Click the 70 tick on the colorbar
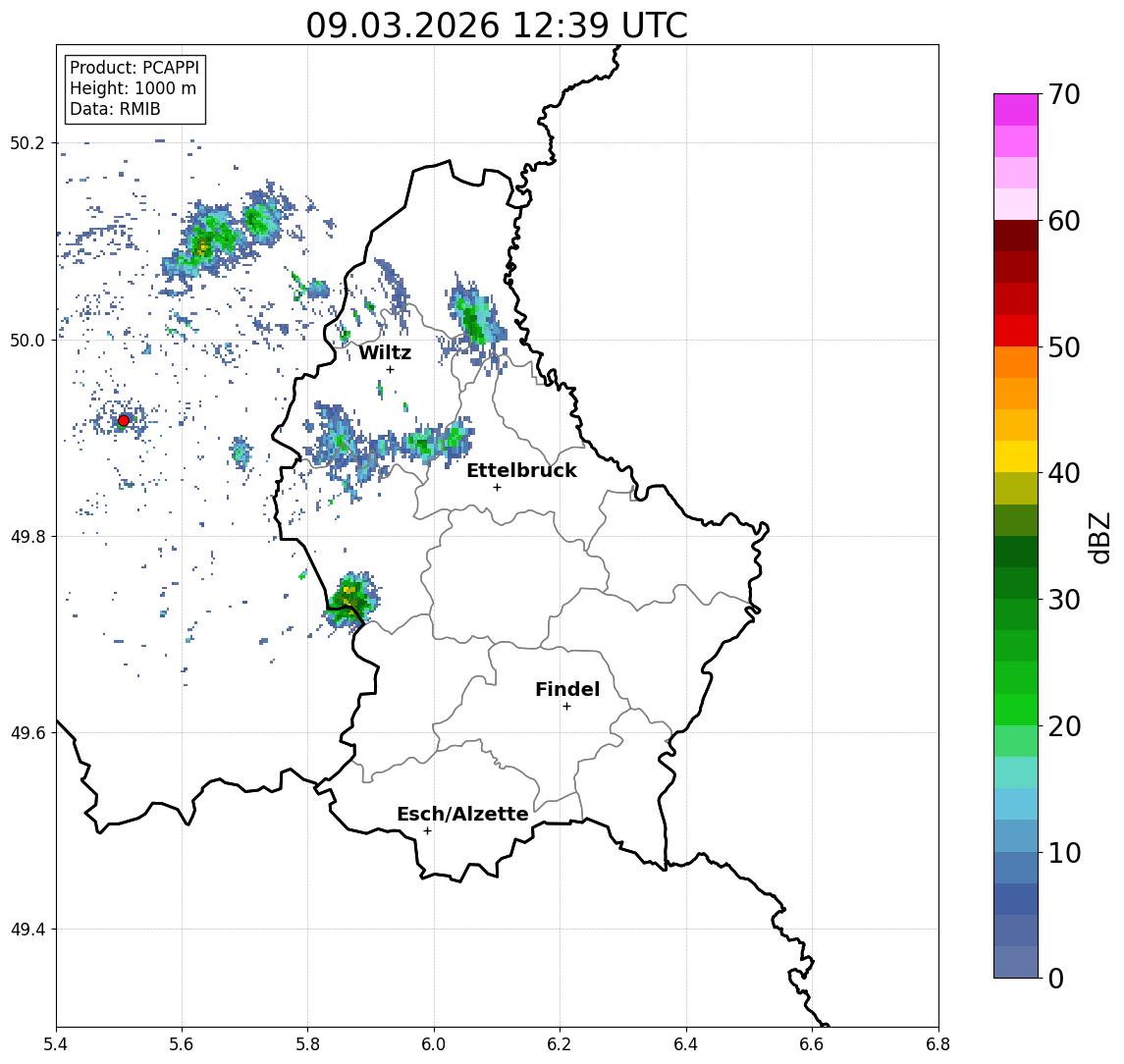Viewport: 1124px width, 1064px height. (1064, 94)
